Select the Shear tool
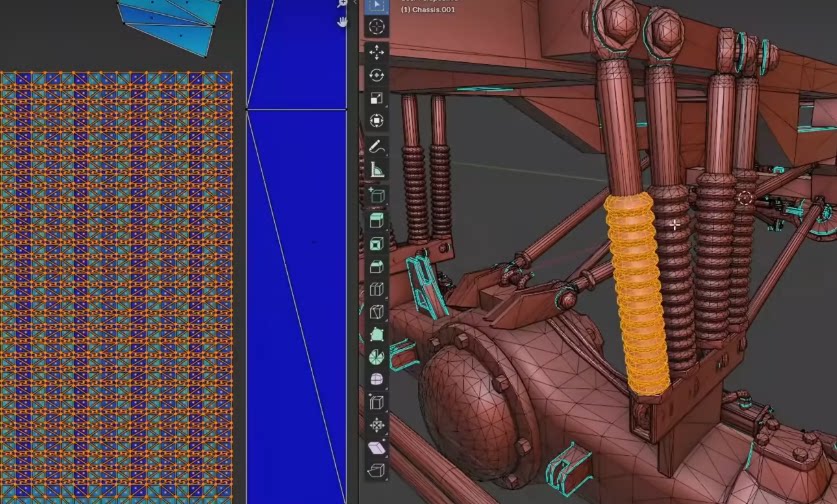Screen dimensions: 837x504 click(376, 448)
